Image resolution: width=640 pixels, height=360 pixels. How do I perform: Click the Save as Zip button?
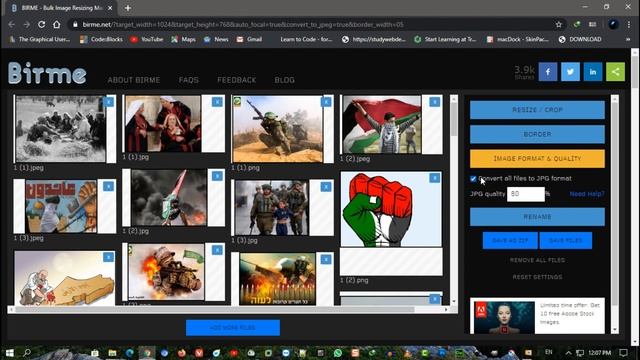pyautogui.click(x=510, y=240)
